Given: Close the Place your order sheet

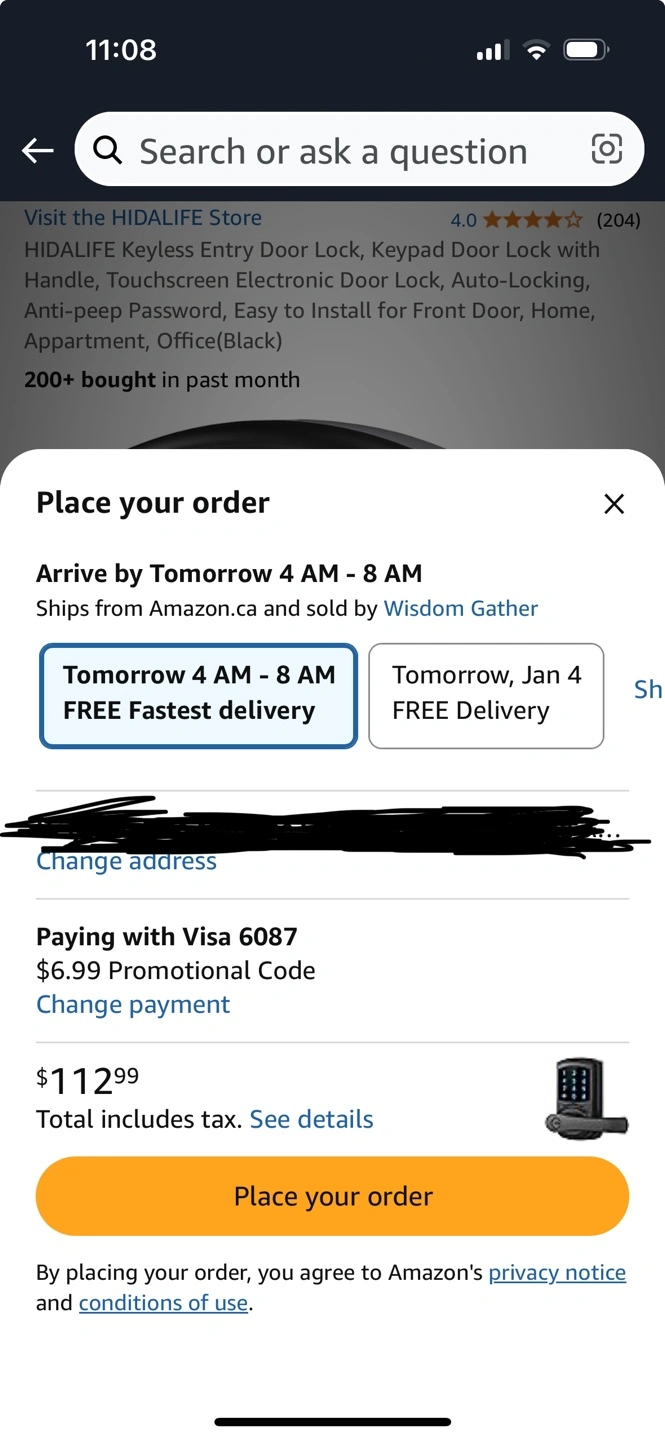Looking at the screenshot, I should 614,504.
